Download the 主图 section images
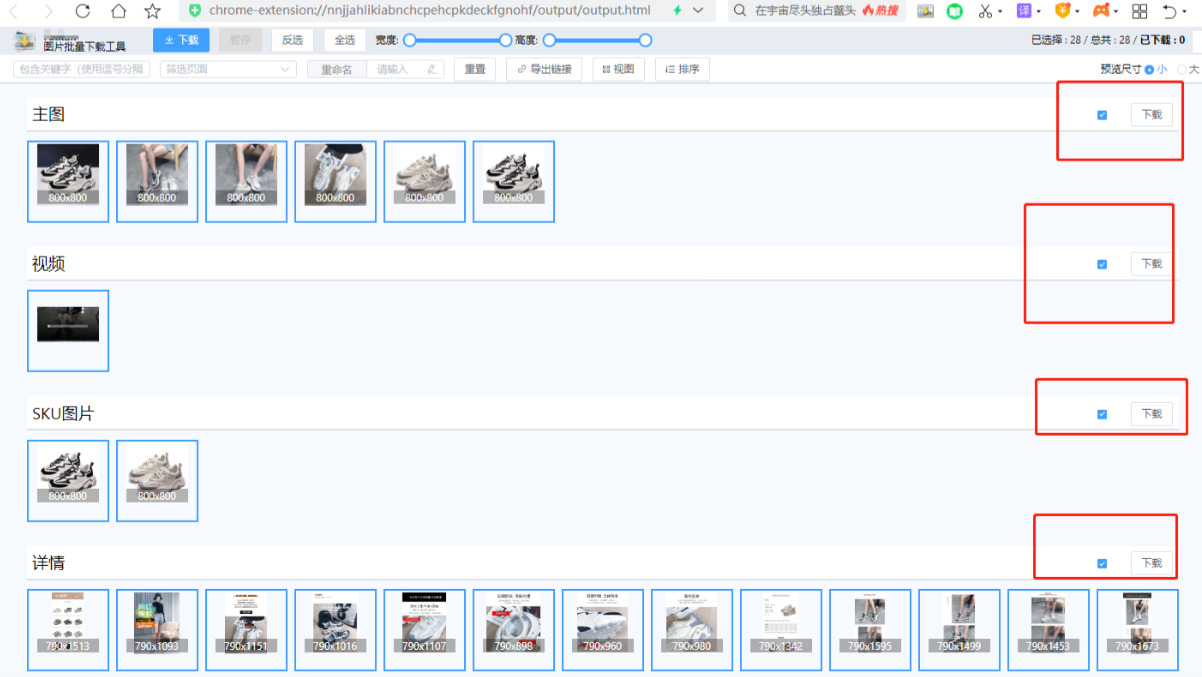Image resolution: width=1202 pixels, height=677 pixels. click(1151, 115)
